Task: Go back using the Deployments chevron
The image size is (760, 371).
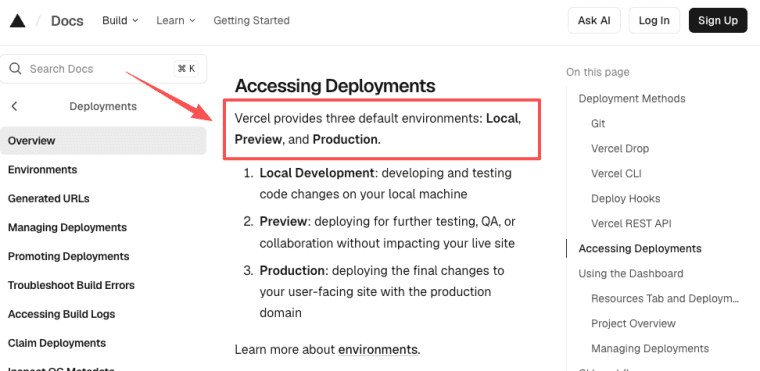Action: 15,106
